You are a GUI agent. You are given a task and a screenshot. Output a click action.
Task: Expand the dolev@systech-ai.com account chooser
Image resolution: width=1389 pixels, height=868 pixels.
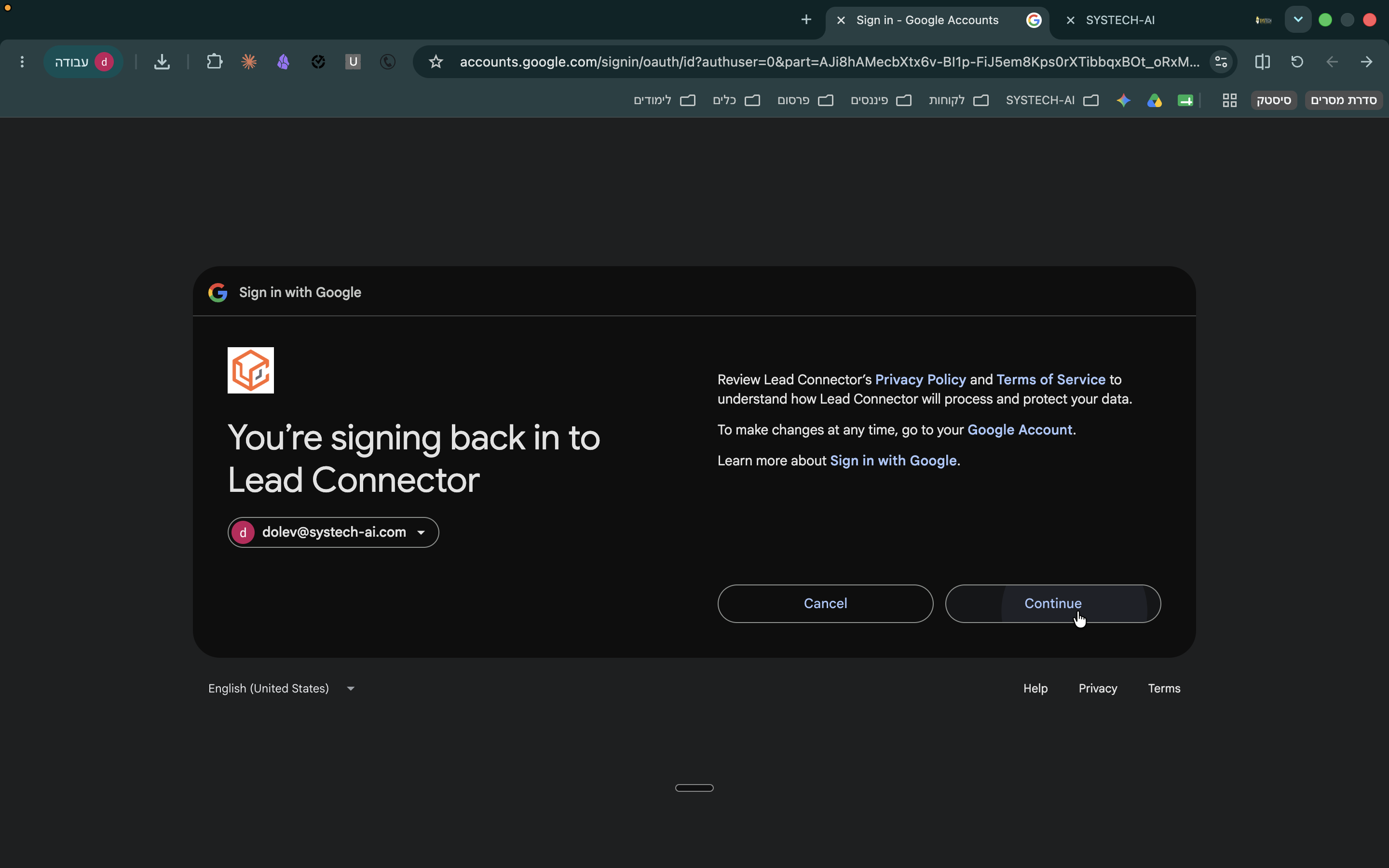pos(333,532)
